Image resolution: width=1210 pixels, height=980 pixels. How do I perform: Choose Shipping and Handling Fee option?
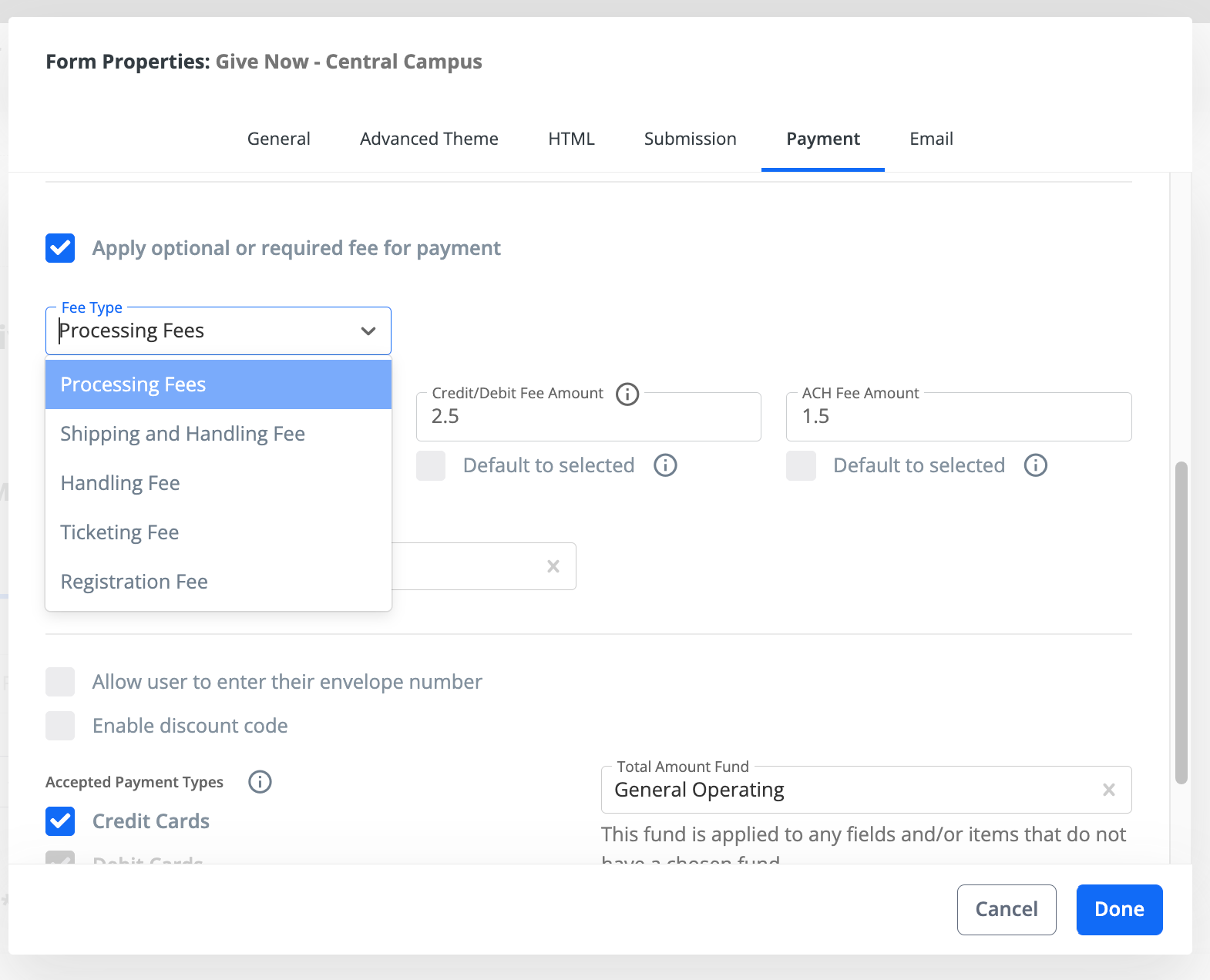[x=218, y=434]
